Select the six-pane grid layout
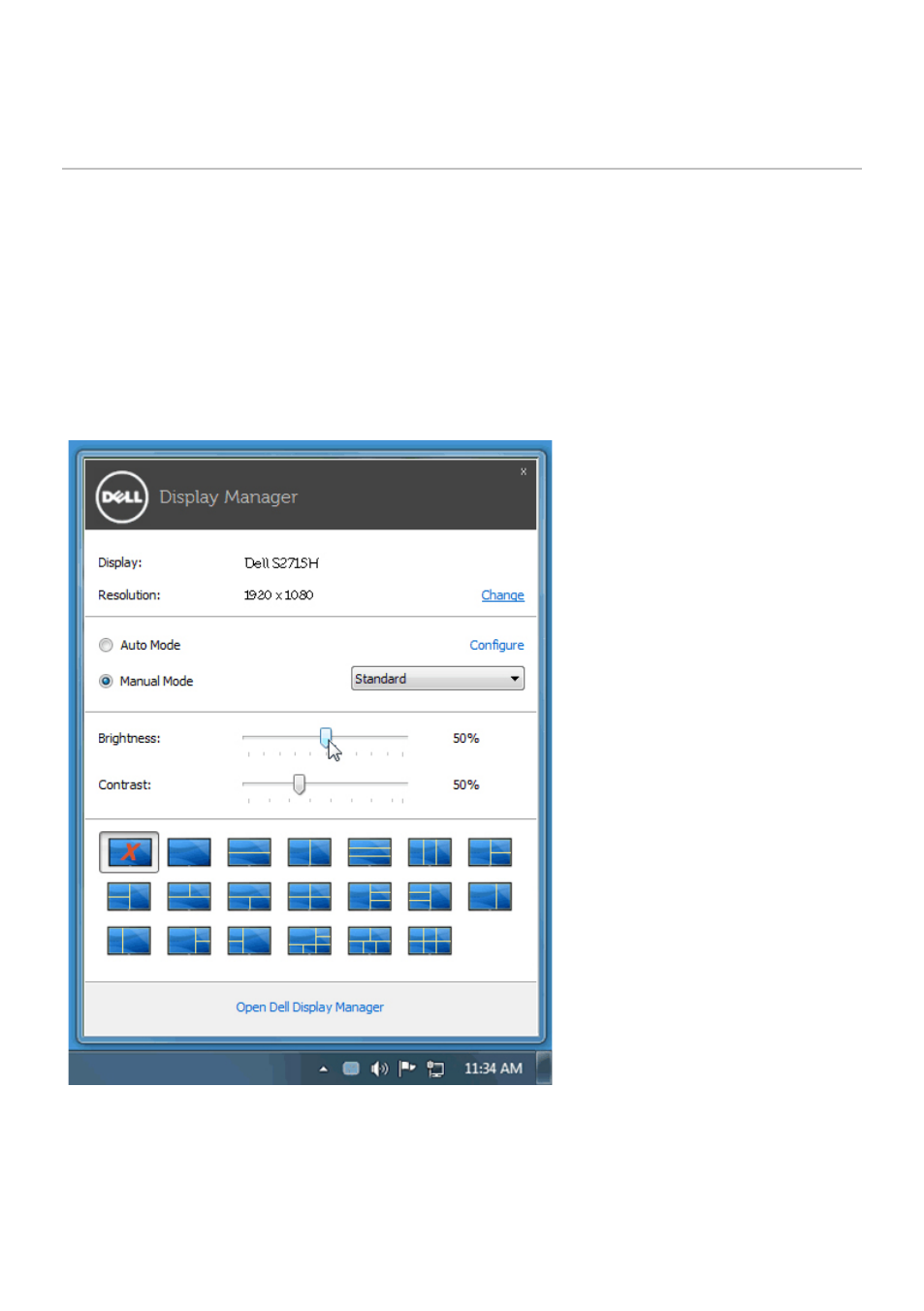The image size is (924, 1311). (x=430, y=941)
